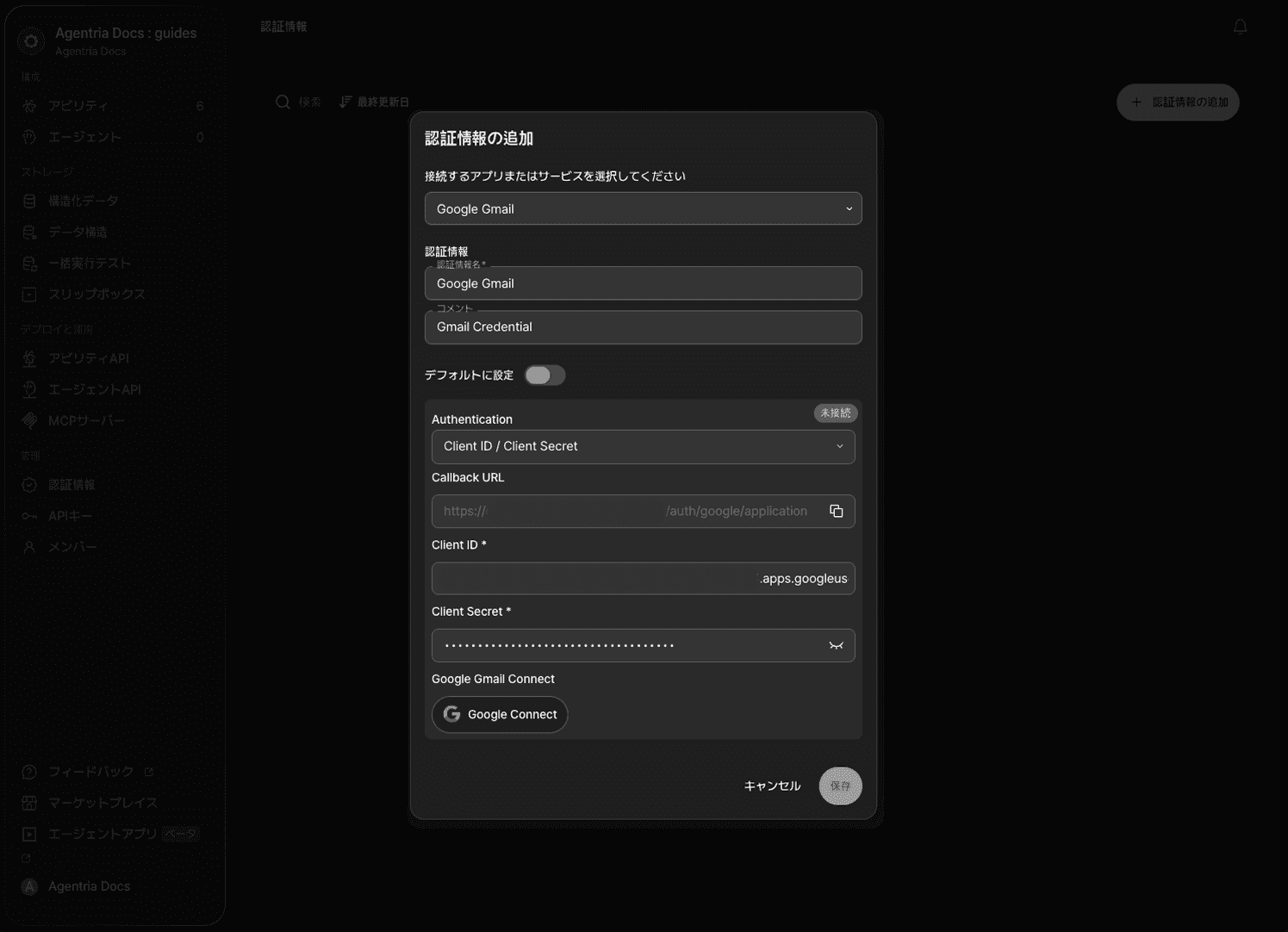Click the 未接続 status badge
This screenshot has height=932, width=1288.
(x=835, y=413)
